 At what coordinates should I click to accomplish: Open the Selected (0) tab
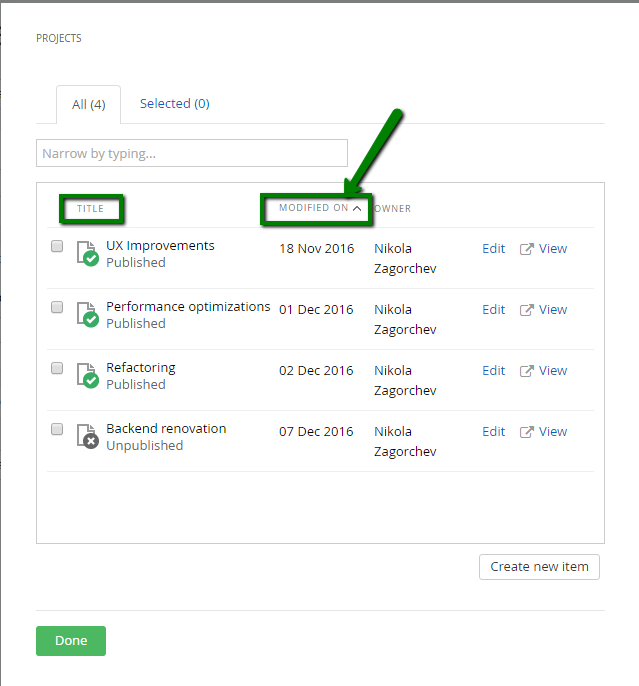[175, 104]
